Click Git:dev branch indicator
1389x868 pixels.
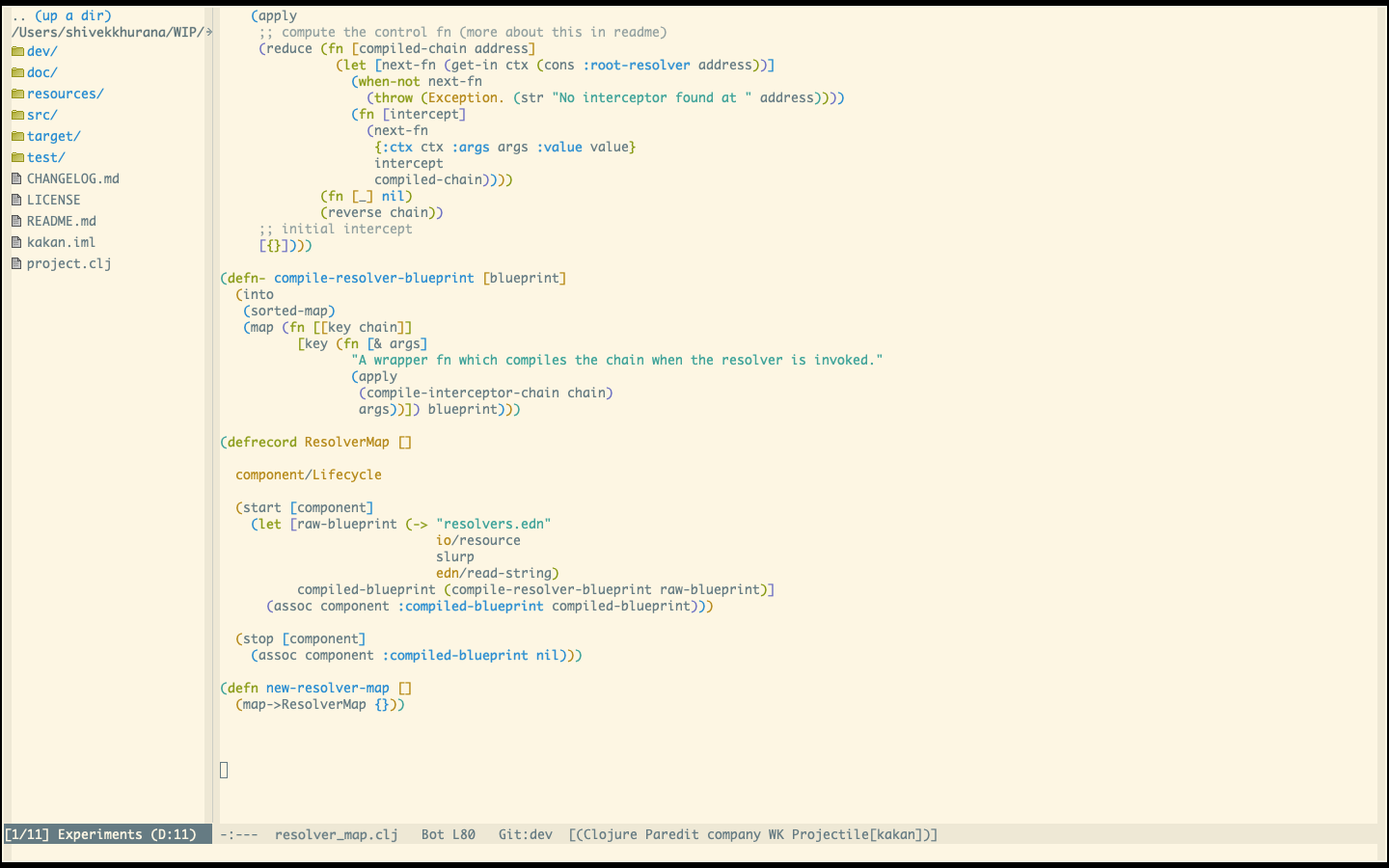pos(525,834)
